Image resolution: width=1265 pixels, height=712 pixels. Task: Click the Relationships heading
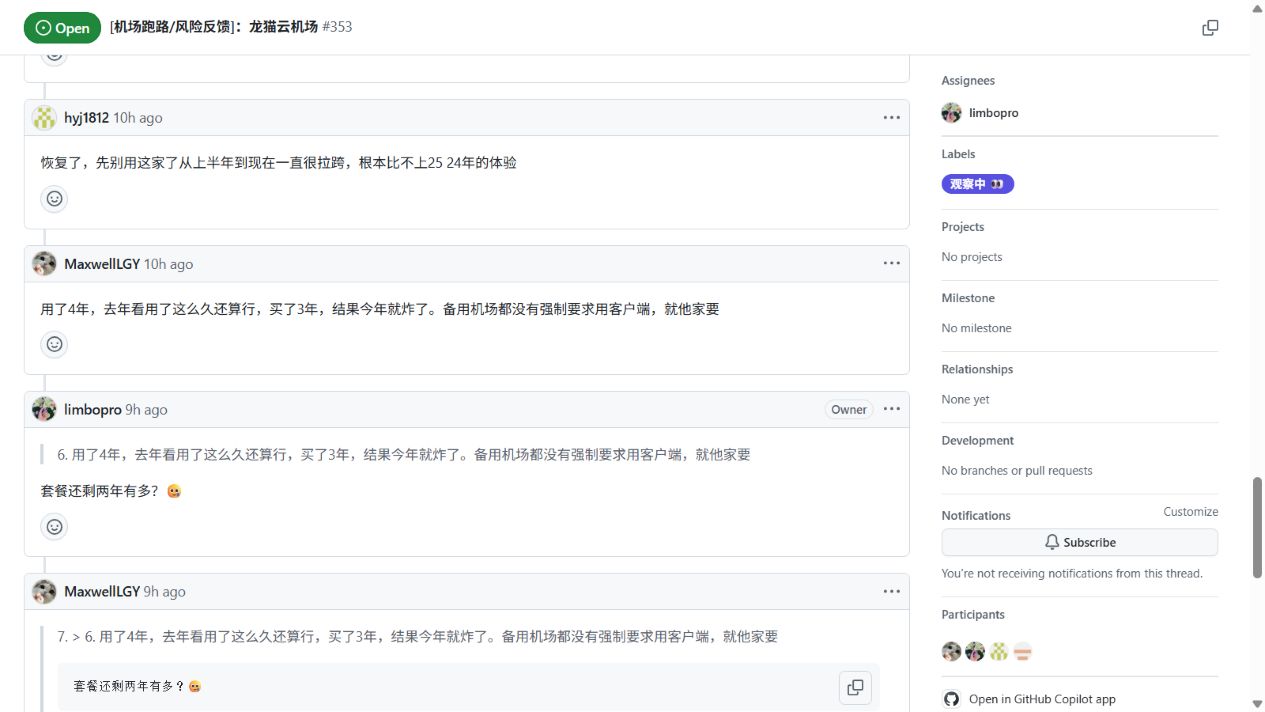pos(977,369)
